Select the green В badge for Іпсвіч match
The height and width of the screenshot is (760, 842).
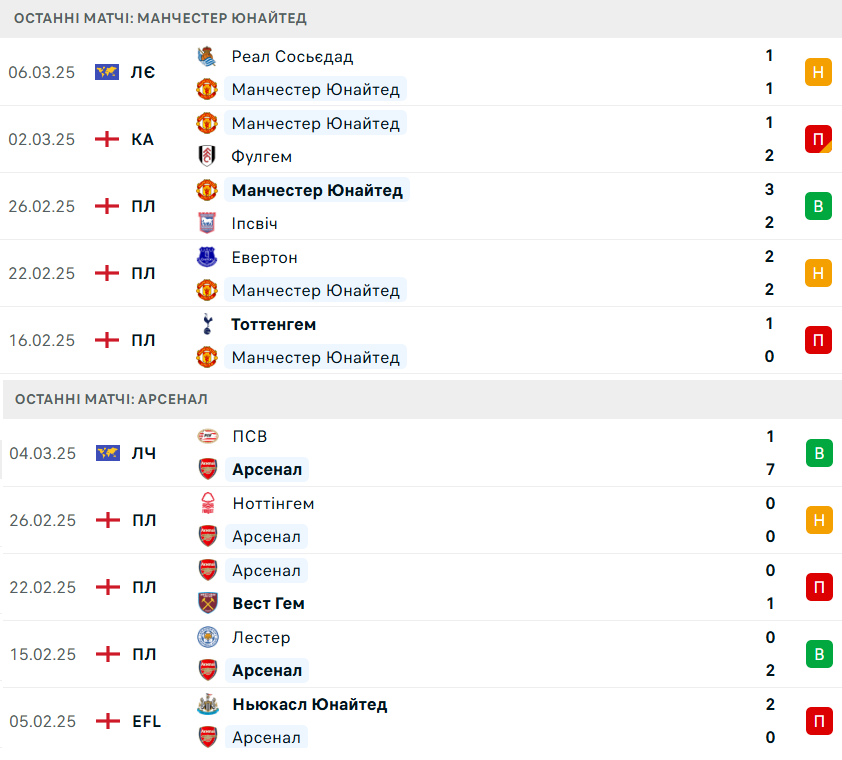818,206
